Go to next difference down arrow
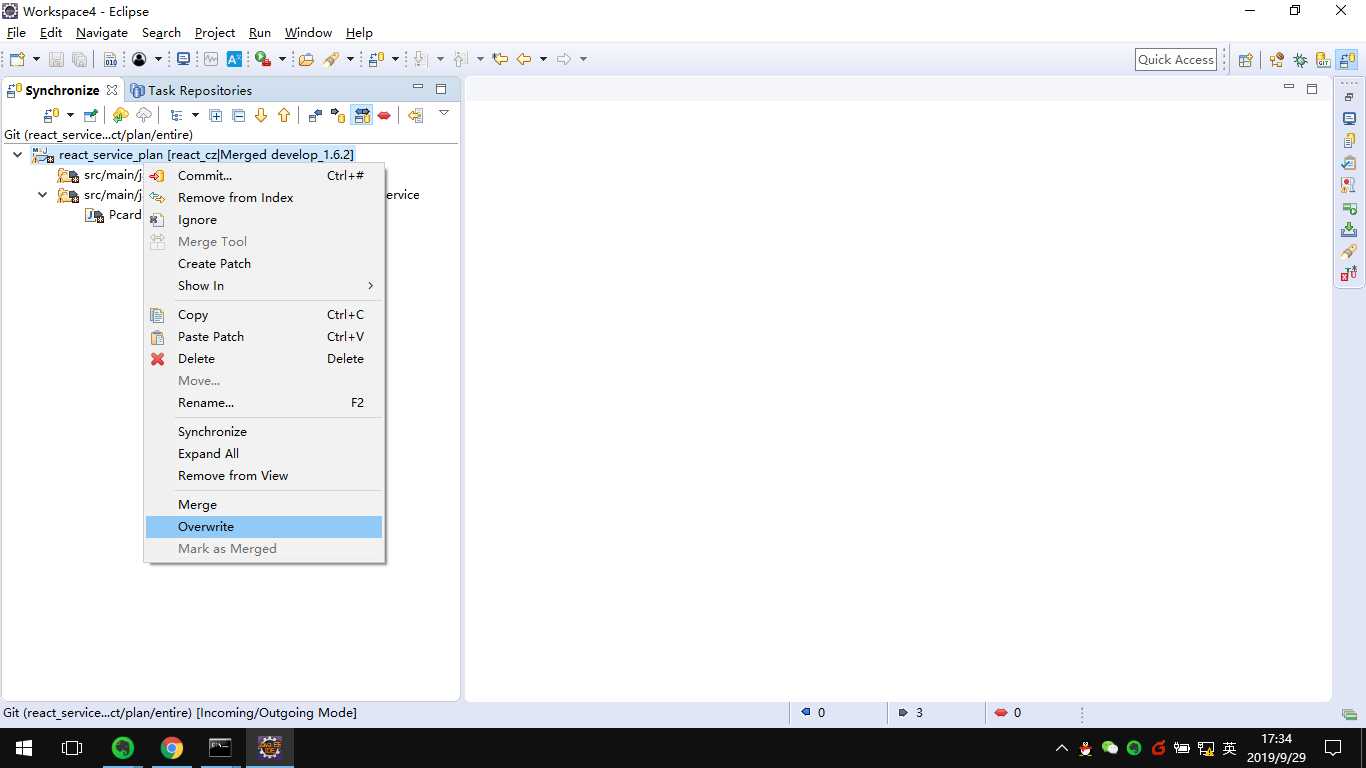The width and height of the screenshot is (1366, 768). click(x=261, y=115)
